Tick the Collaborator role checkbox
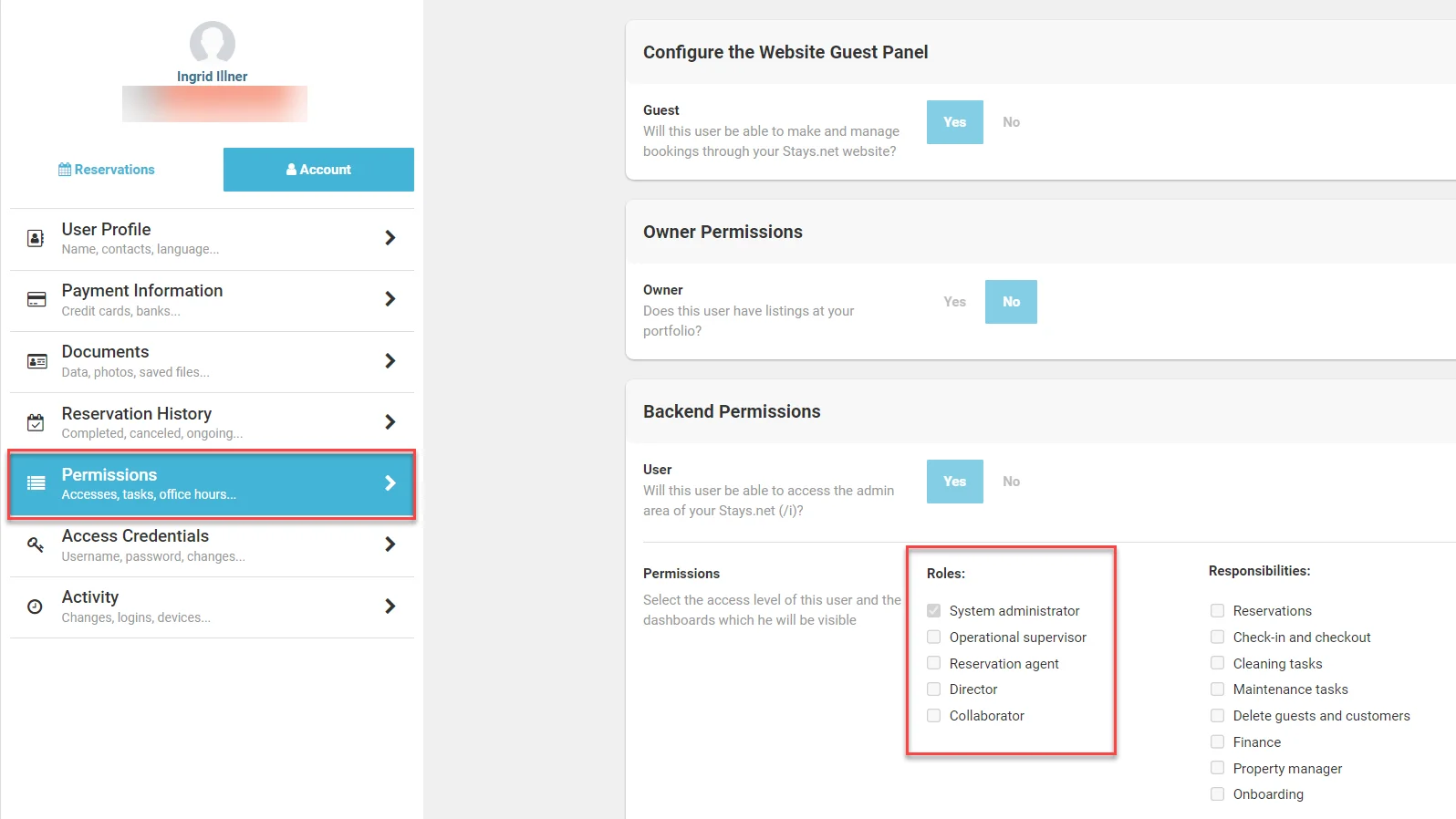This screenshot has width=1456, height=819. tap(934, 715)
